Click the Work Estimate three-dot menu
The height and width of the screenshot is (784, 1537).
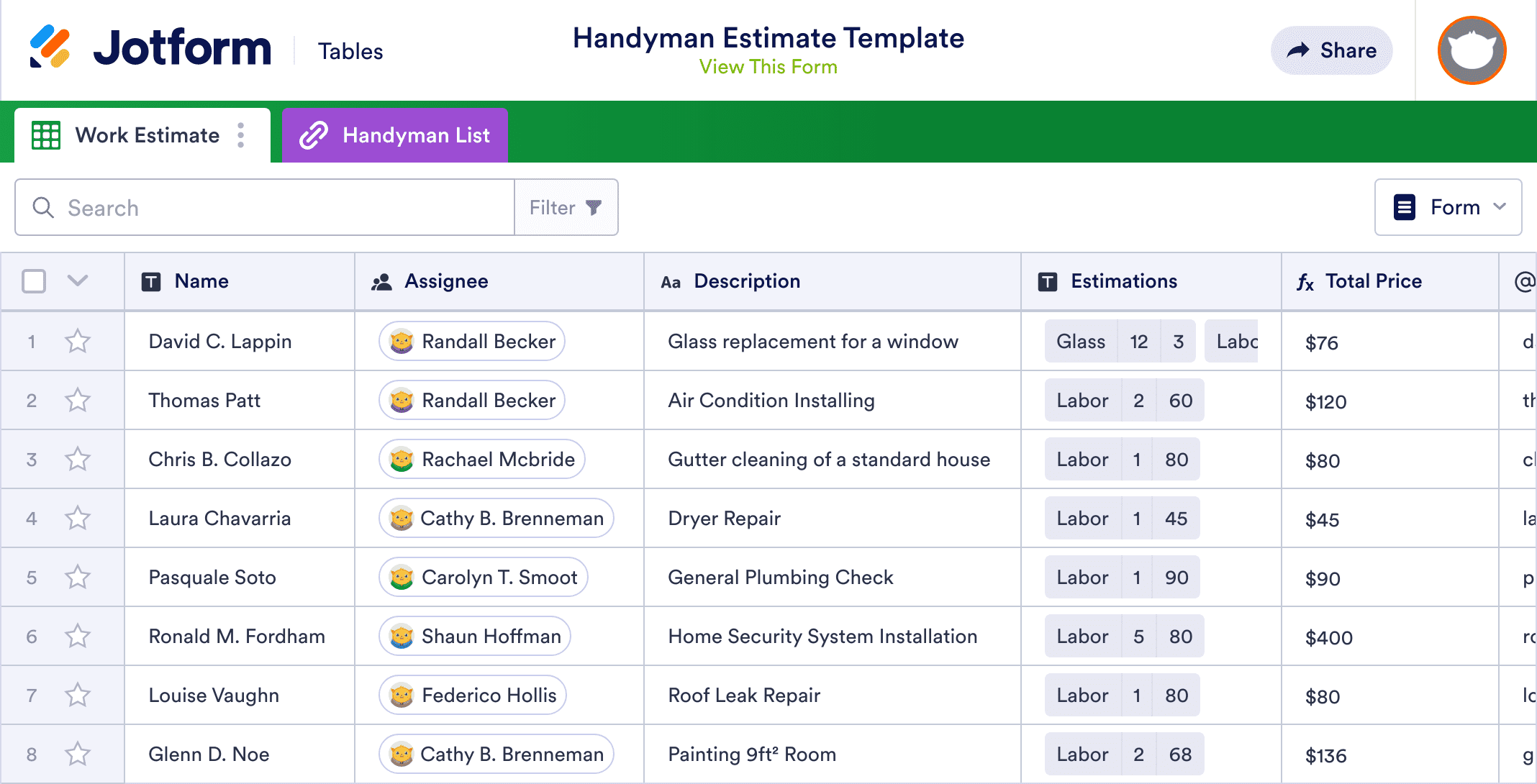241,135
